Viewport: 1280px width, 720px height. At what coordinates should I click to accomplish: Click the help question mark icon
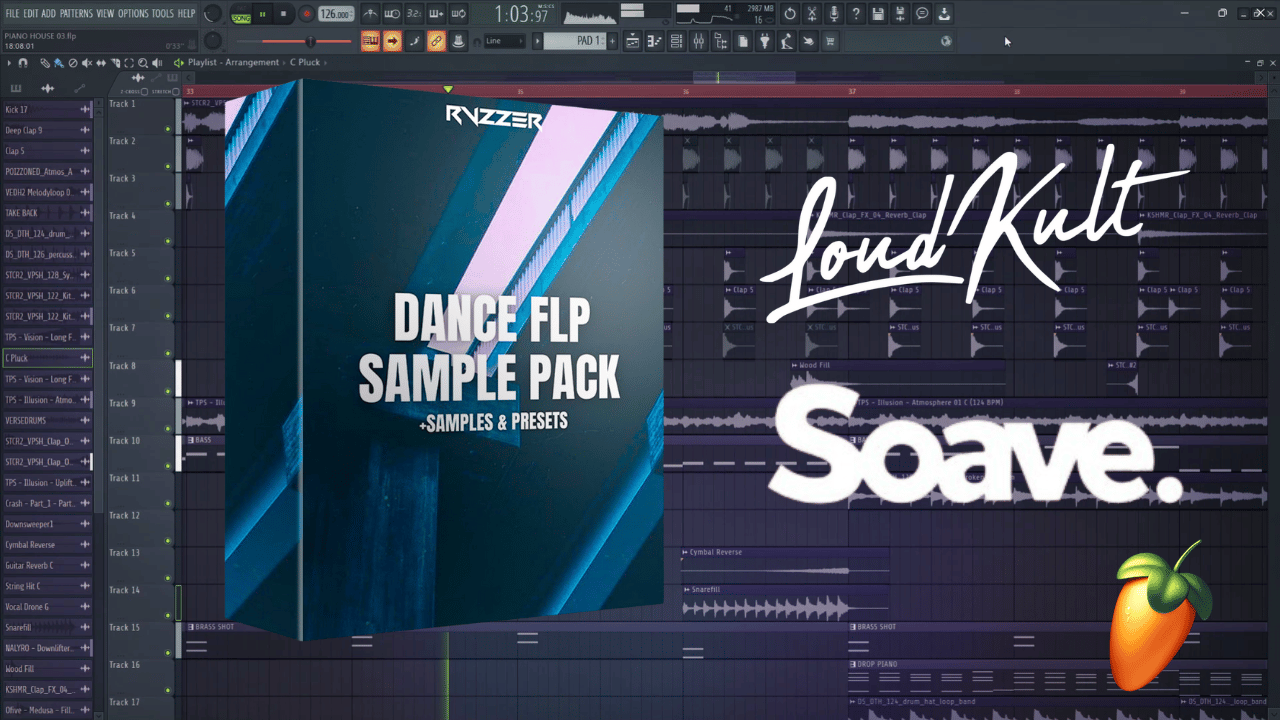tap(856, 14)
